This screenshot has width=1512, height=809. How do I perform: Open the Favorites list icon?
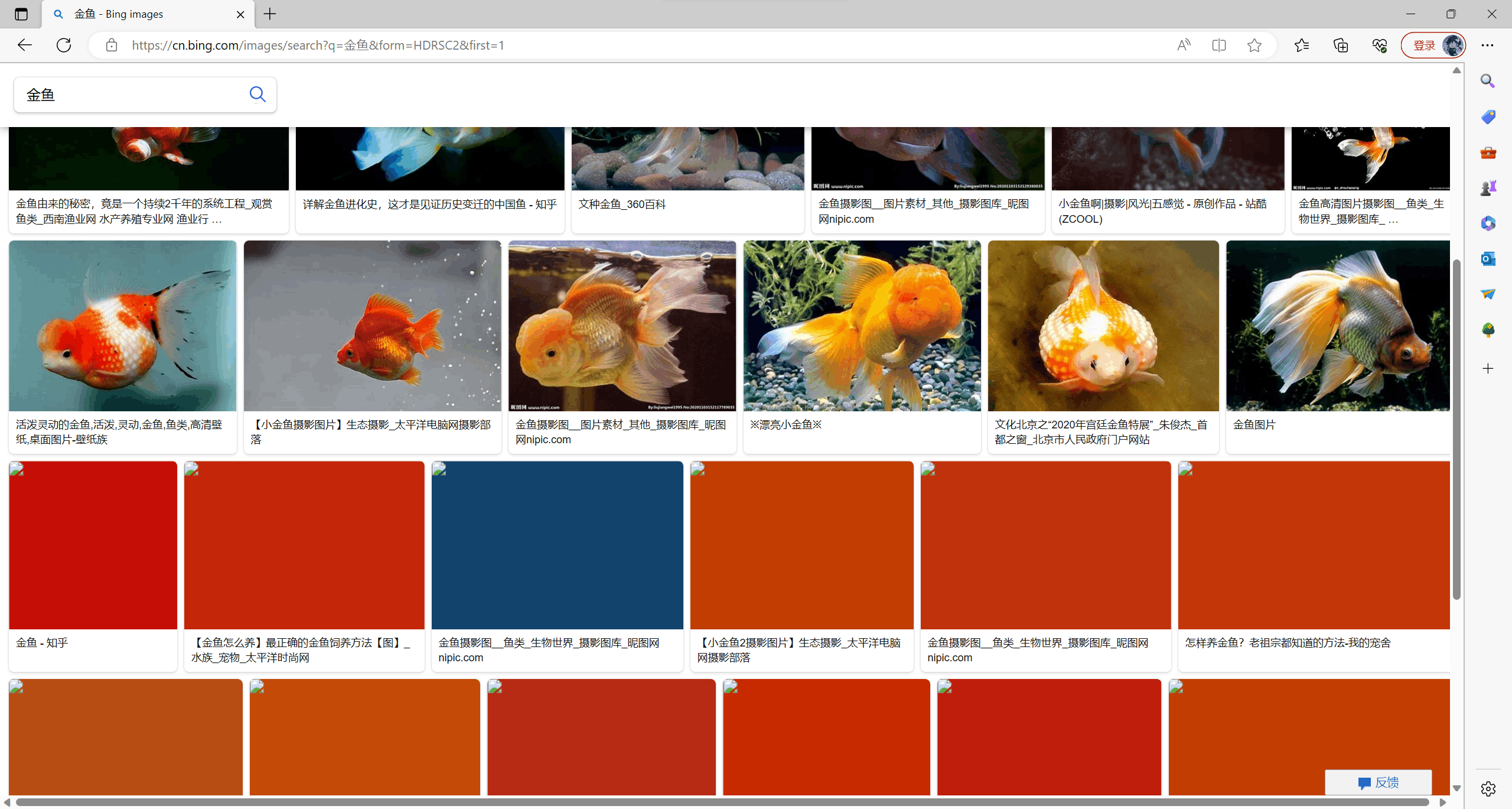1302,45
